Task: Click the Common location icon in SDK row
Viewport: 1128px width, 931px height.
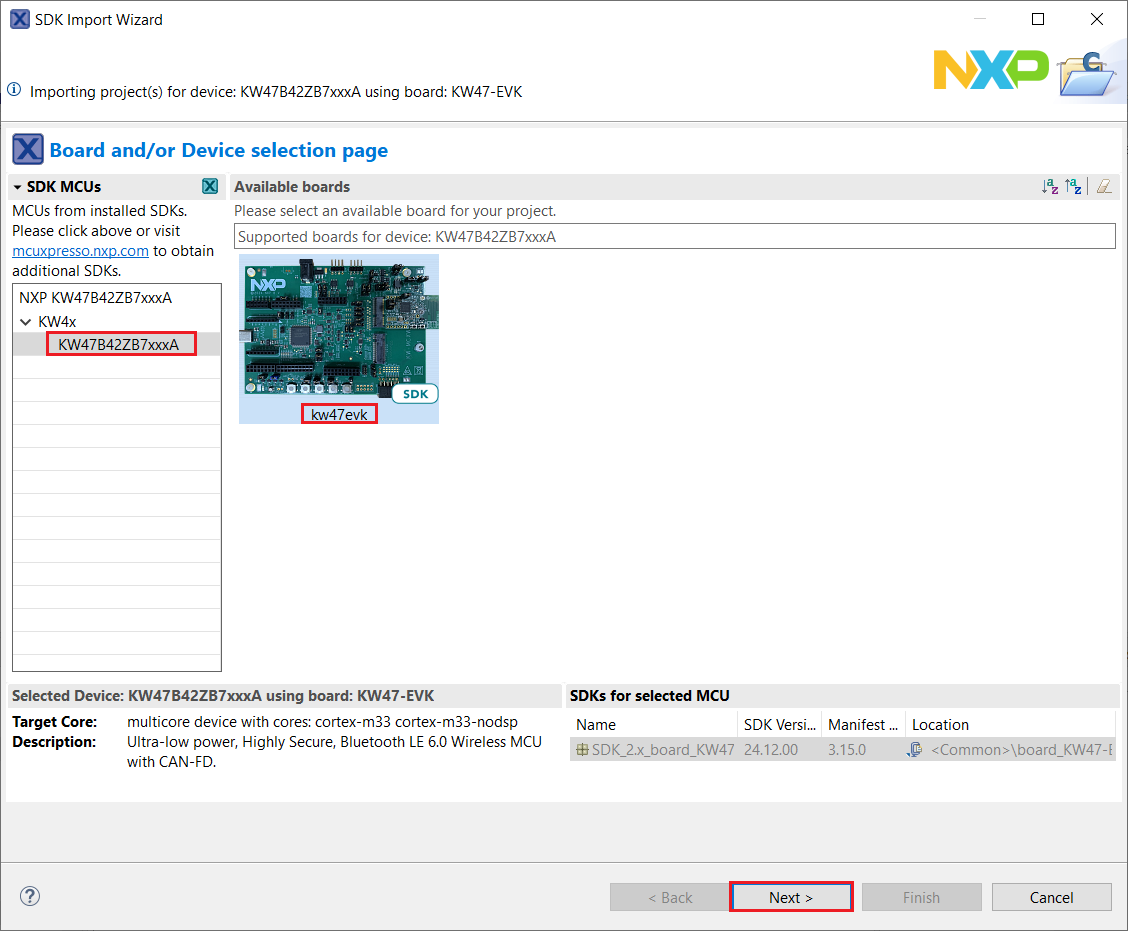Action: pyautogui.click(x=914, y=750)
